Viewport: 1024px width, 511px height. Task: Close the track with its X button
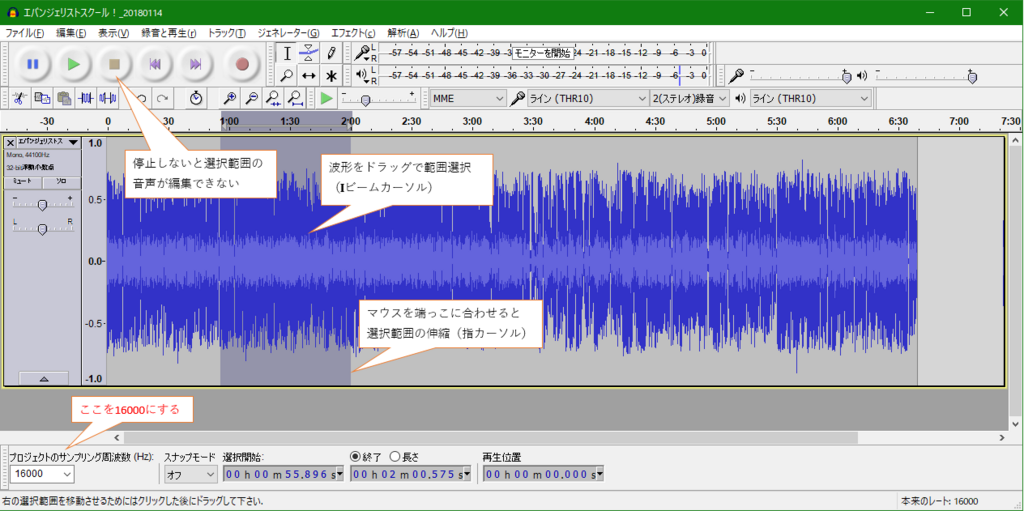click(x=10, y=142)
